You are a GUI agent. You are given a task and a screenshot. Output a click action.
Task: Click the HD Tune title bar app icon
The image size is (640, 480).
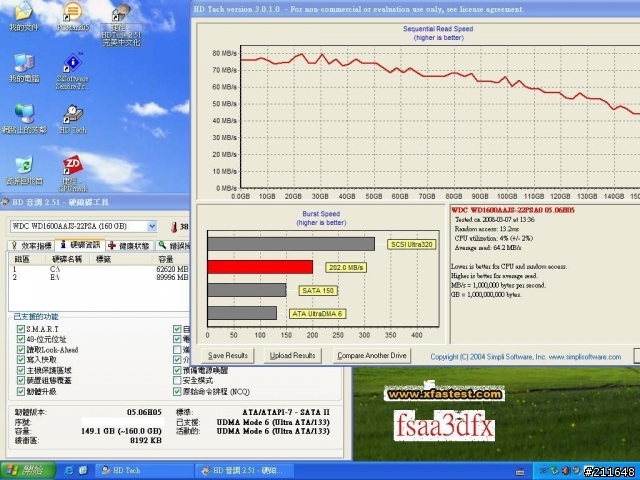[x=5, y=202]
